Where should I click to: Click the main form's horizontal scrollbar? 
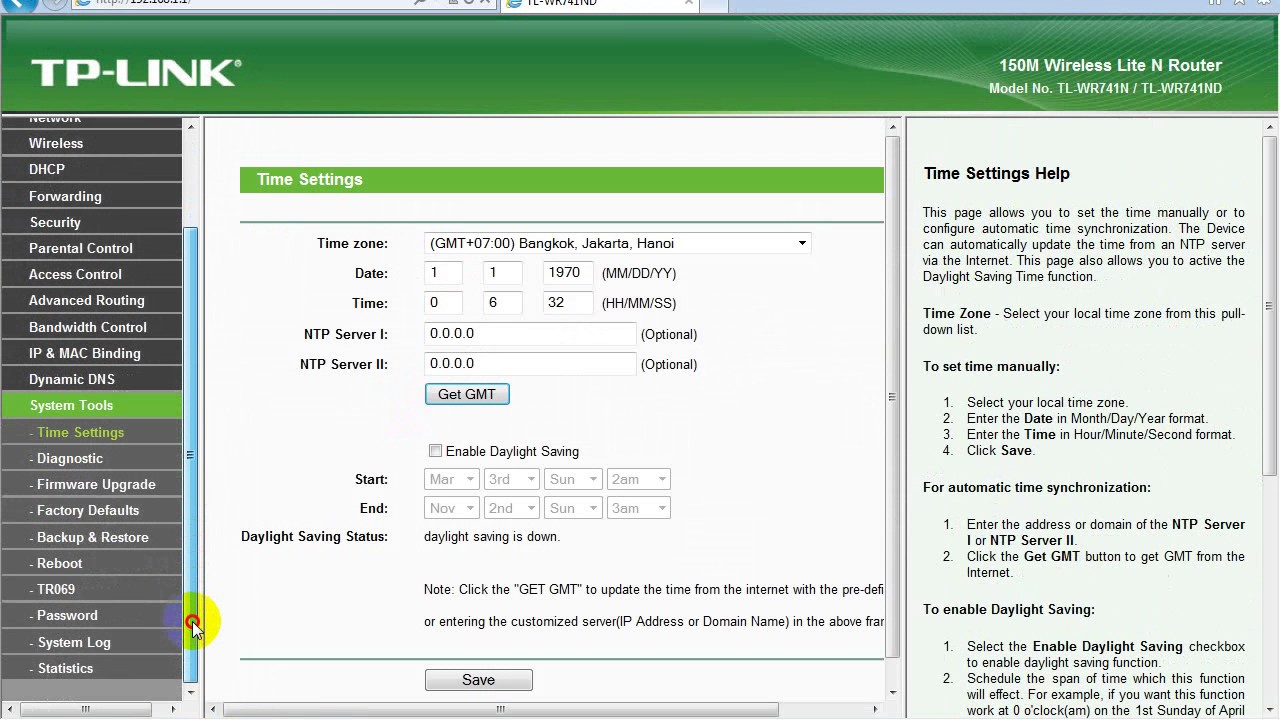coord(500,710)
